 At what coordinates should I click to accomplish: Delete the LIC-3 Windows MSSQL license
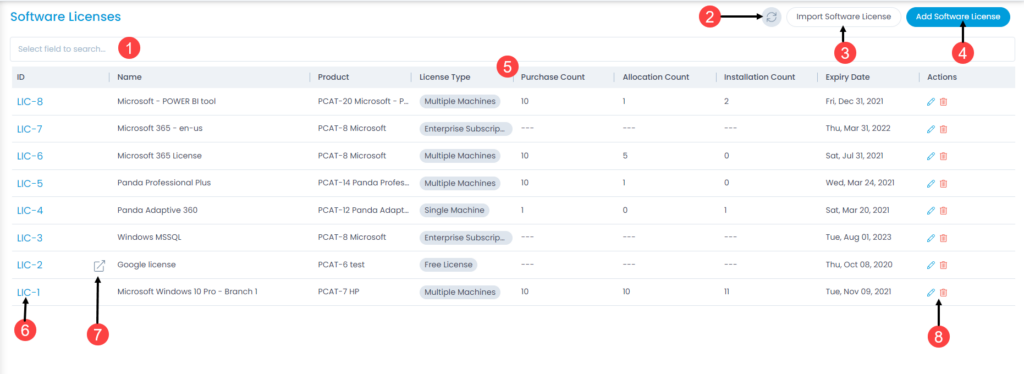(x=943, y=238)
